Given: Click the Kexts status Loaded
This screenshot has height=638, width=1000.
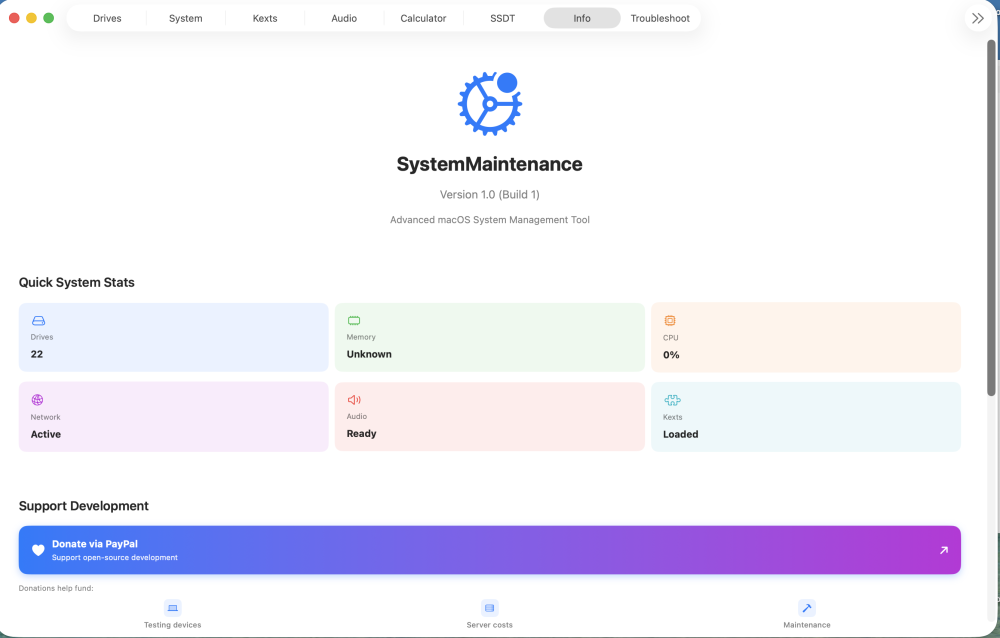Looking at the screenshot, I should tap(680, 434).
